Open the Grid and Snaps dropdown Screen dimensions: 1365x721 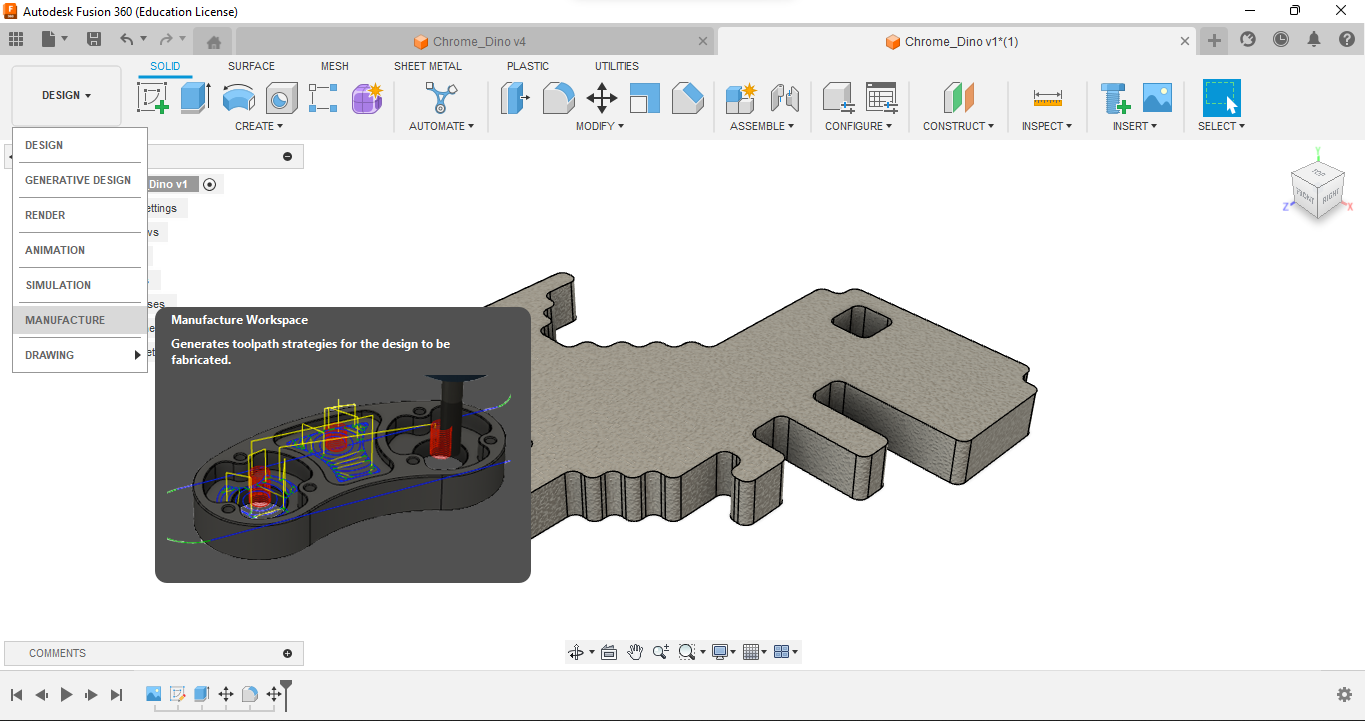(x=757, y=652)
